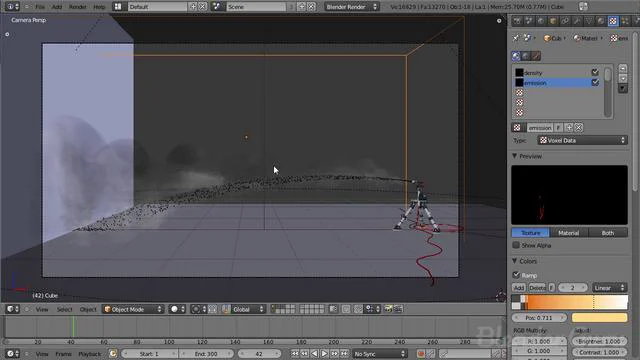This screenshot has width=640, height=360.
Task: Open the Material properties tab icon
Action: [601, 21]
